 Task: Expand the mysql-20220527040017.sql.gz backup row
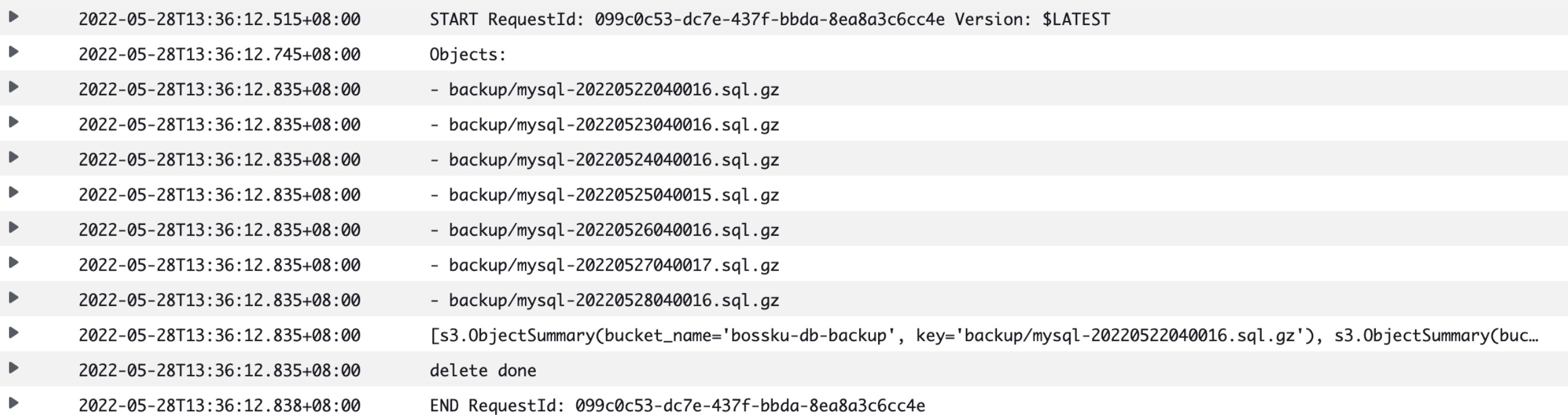coord(13,263)
